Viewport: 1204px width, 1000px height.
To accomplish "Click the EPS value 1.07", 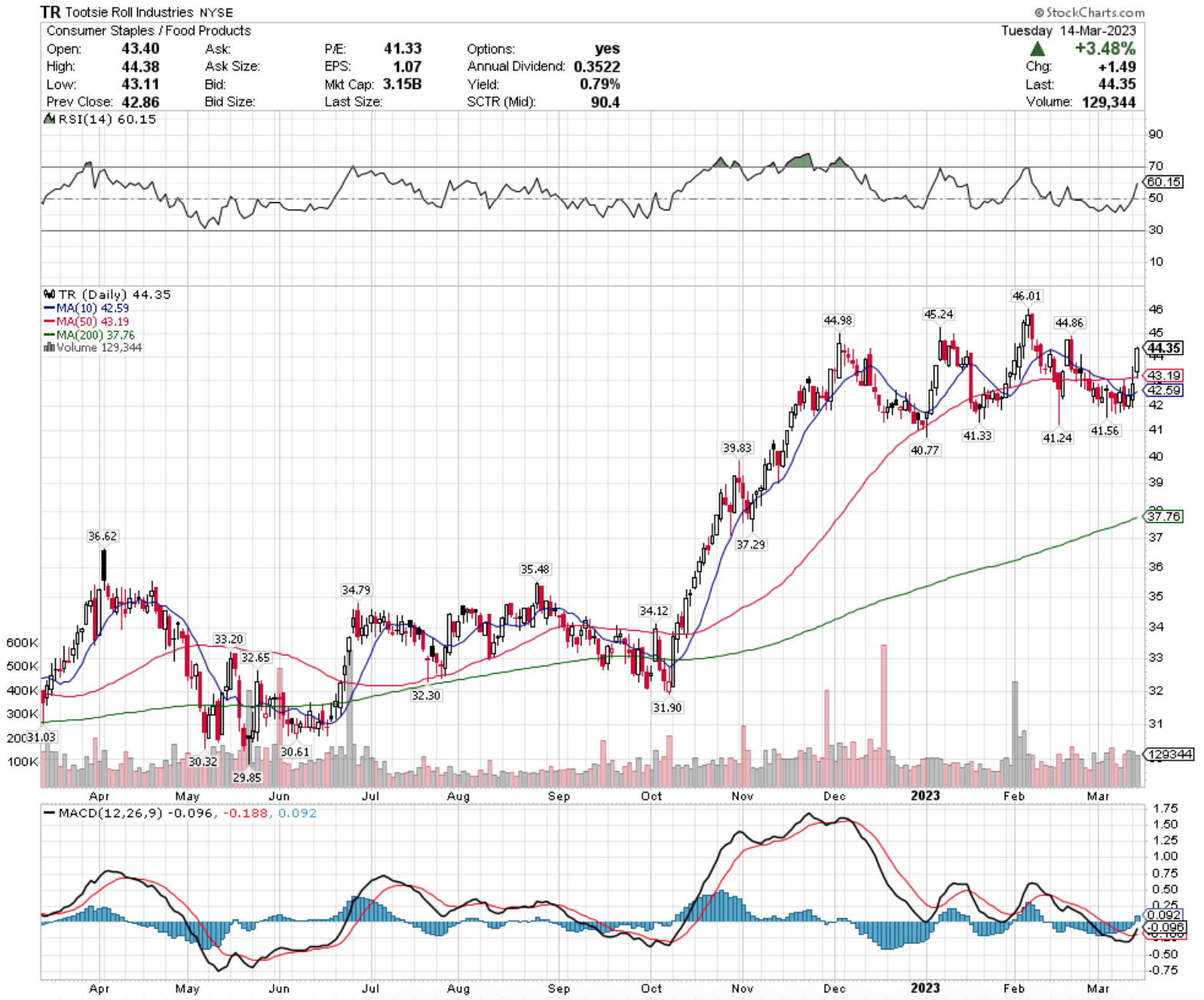I will (x=407, y=67).
